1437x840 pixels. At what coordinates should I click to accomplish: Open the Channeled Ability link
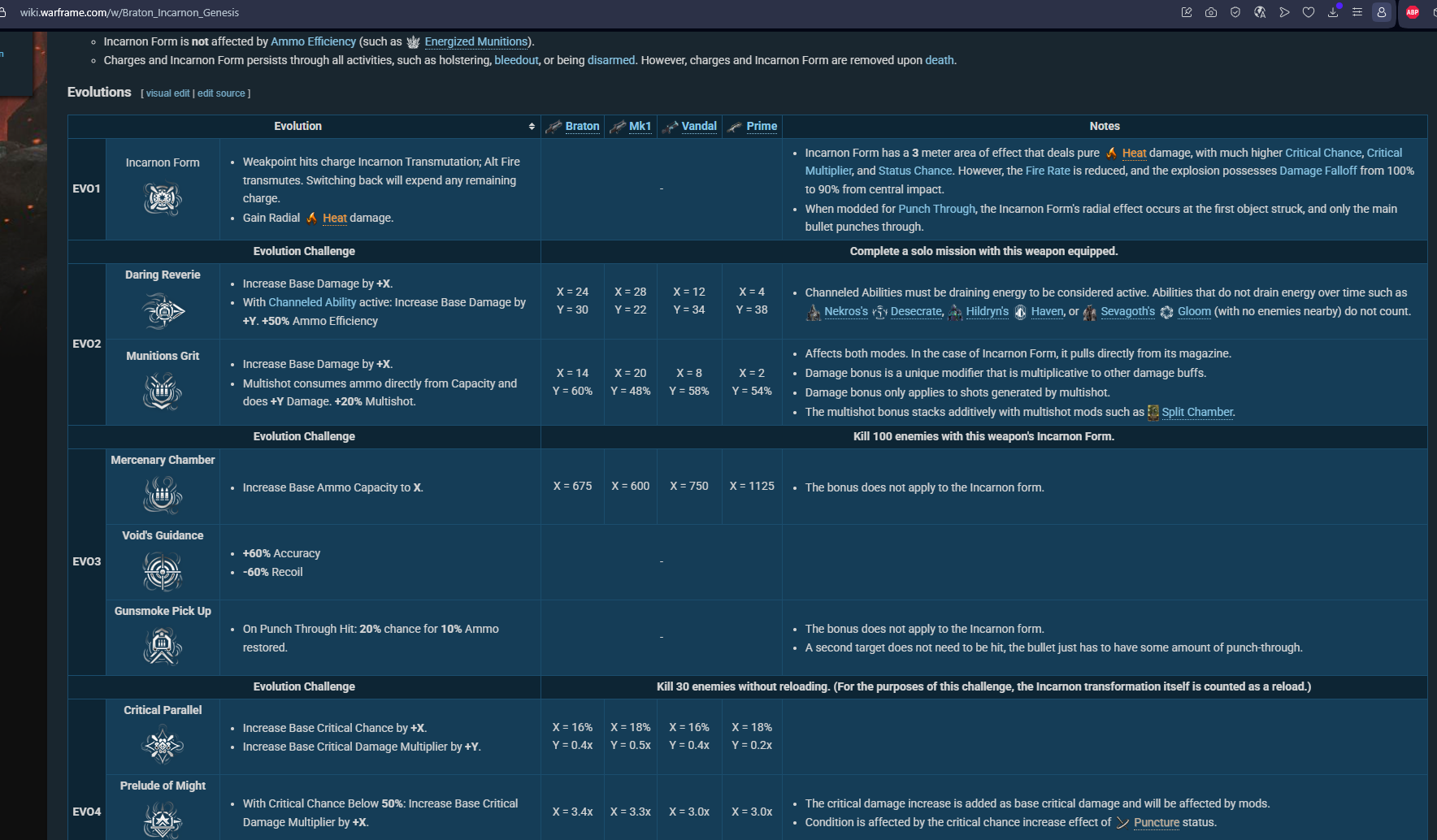tap(312, 302)
